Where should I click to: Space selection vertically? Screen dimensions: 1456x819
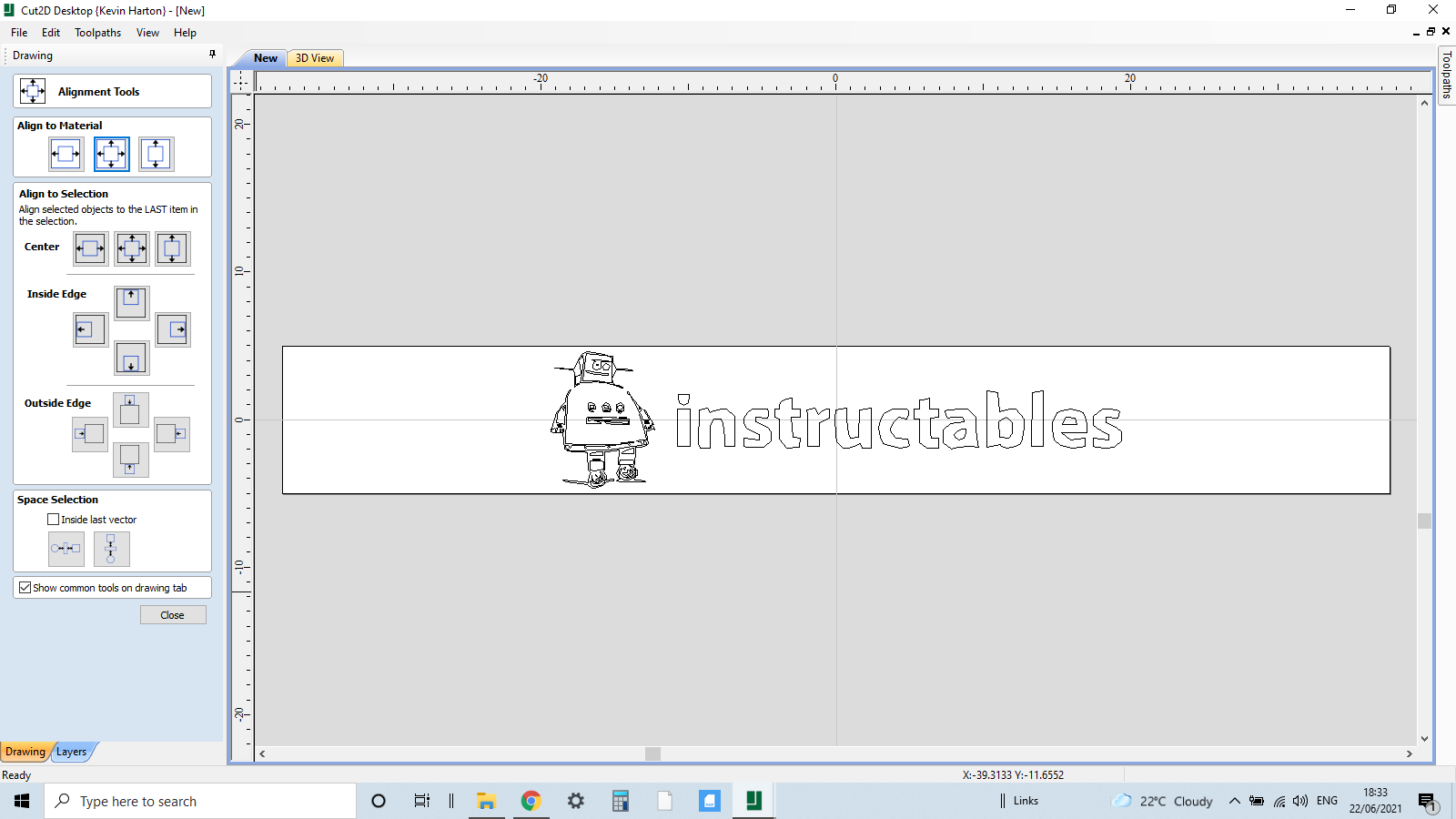tap(111, 549)
